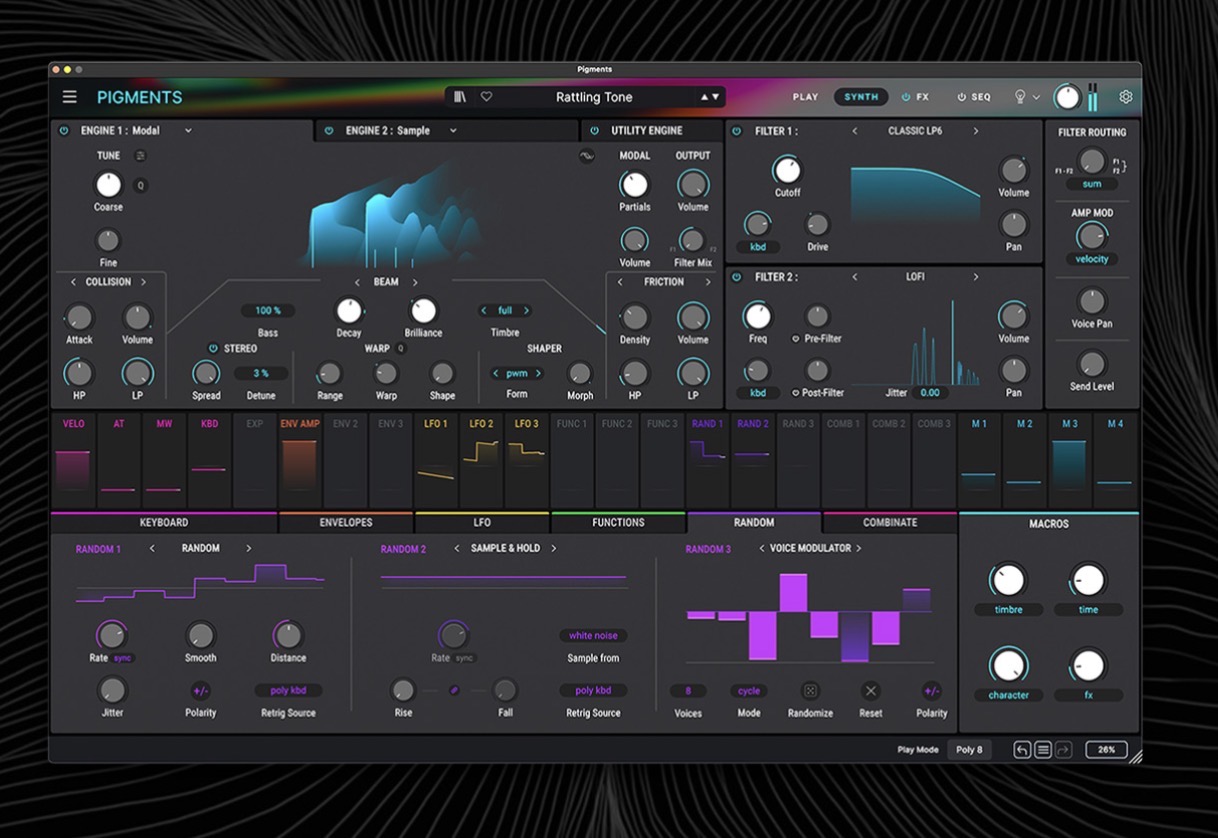Expand the Engine 2 Sample type dropdown
Screen dimensions: 1218x838
pos(453,131)
